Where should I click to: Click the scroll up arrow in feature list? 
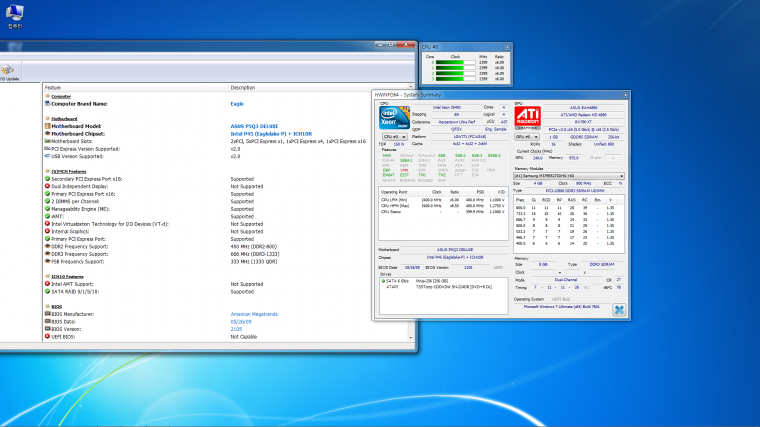[x=411, y=88]
